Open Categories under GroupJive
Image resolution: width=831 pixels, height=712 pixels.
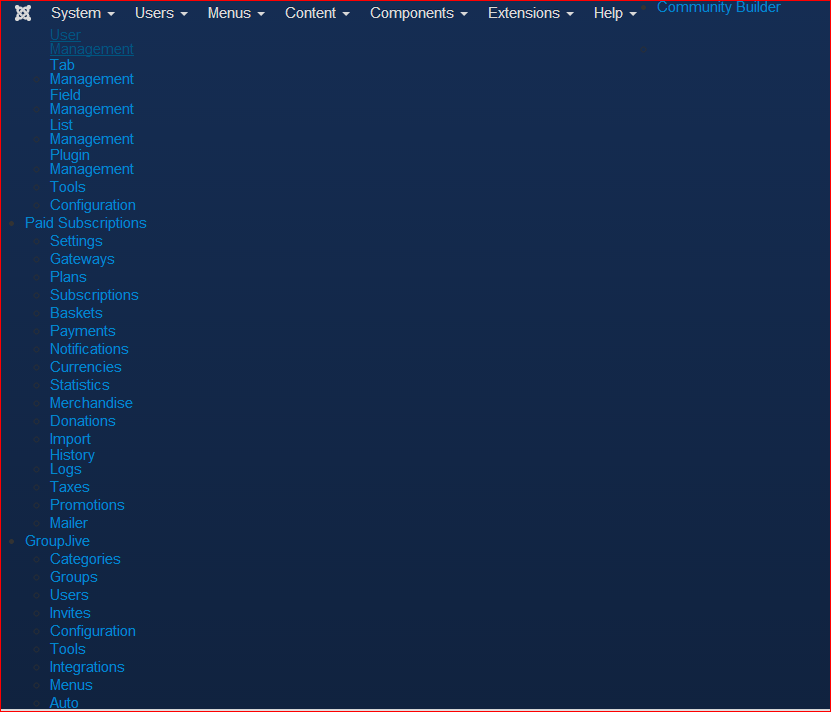(x=85, y=559)
